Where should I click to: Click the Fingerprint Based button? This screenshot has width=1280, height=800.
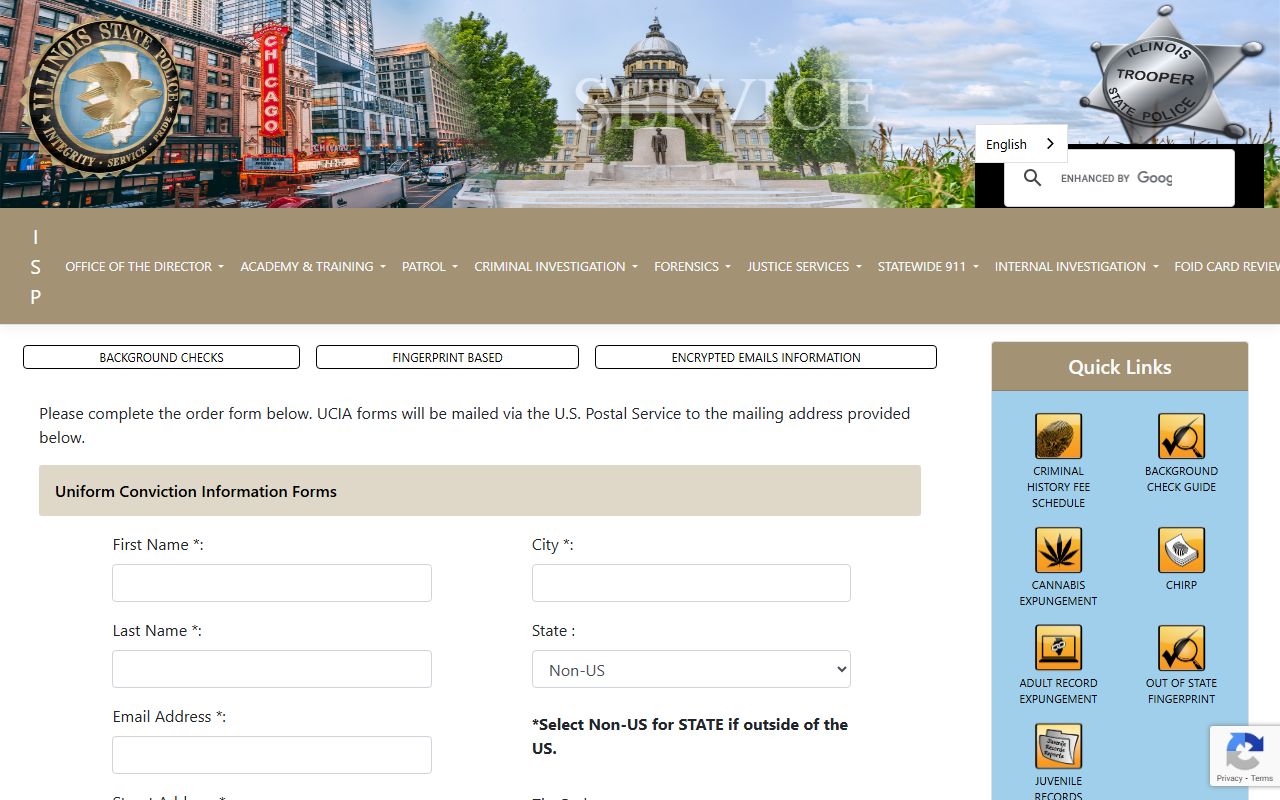pos(447,357)
